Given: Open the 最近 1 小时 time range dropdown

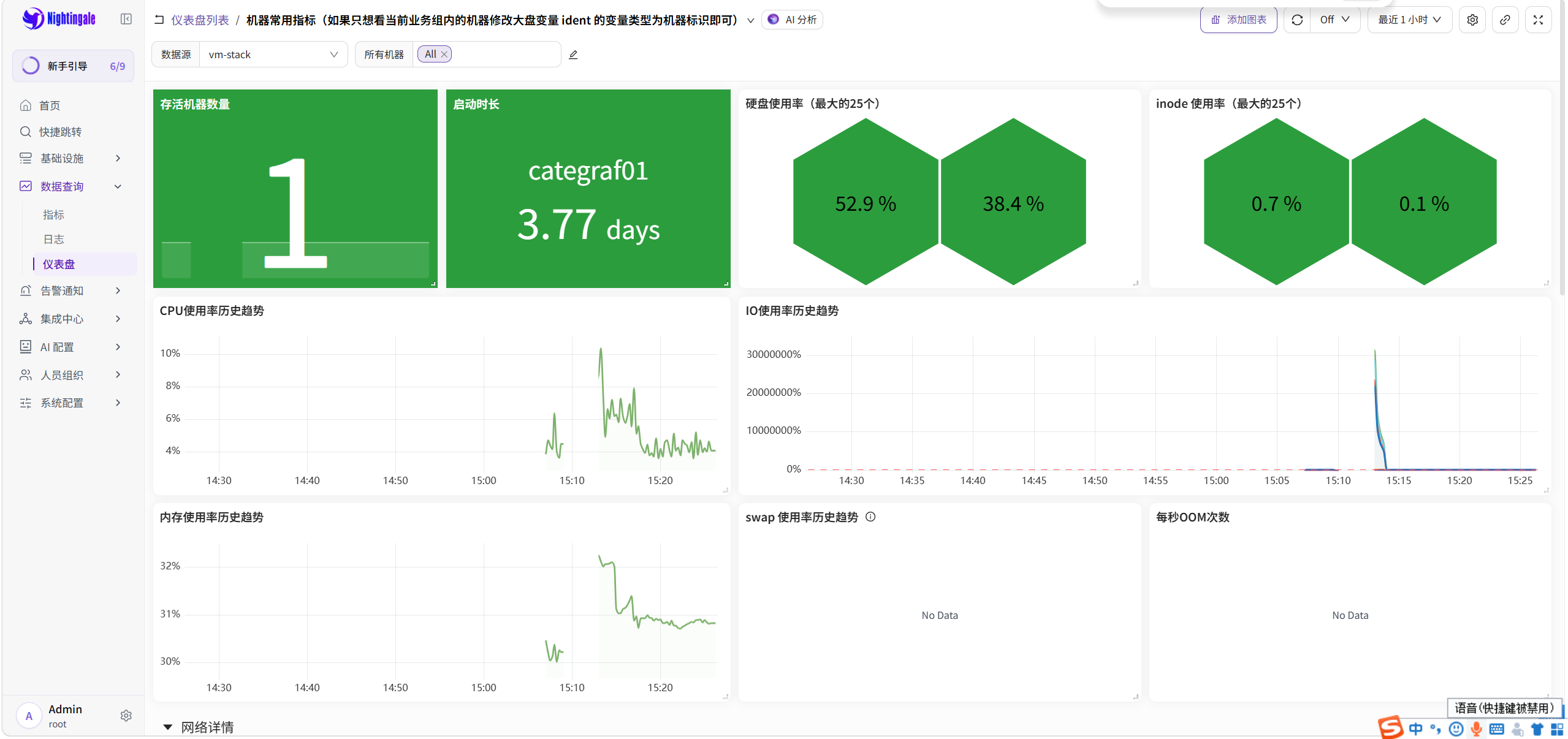Looking at the screenshot, I should pyautogui.click(x=1409, y=20).
